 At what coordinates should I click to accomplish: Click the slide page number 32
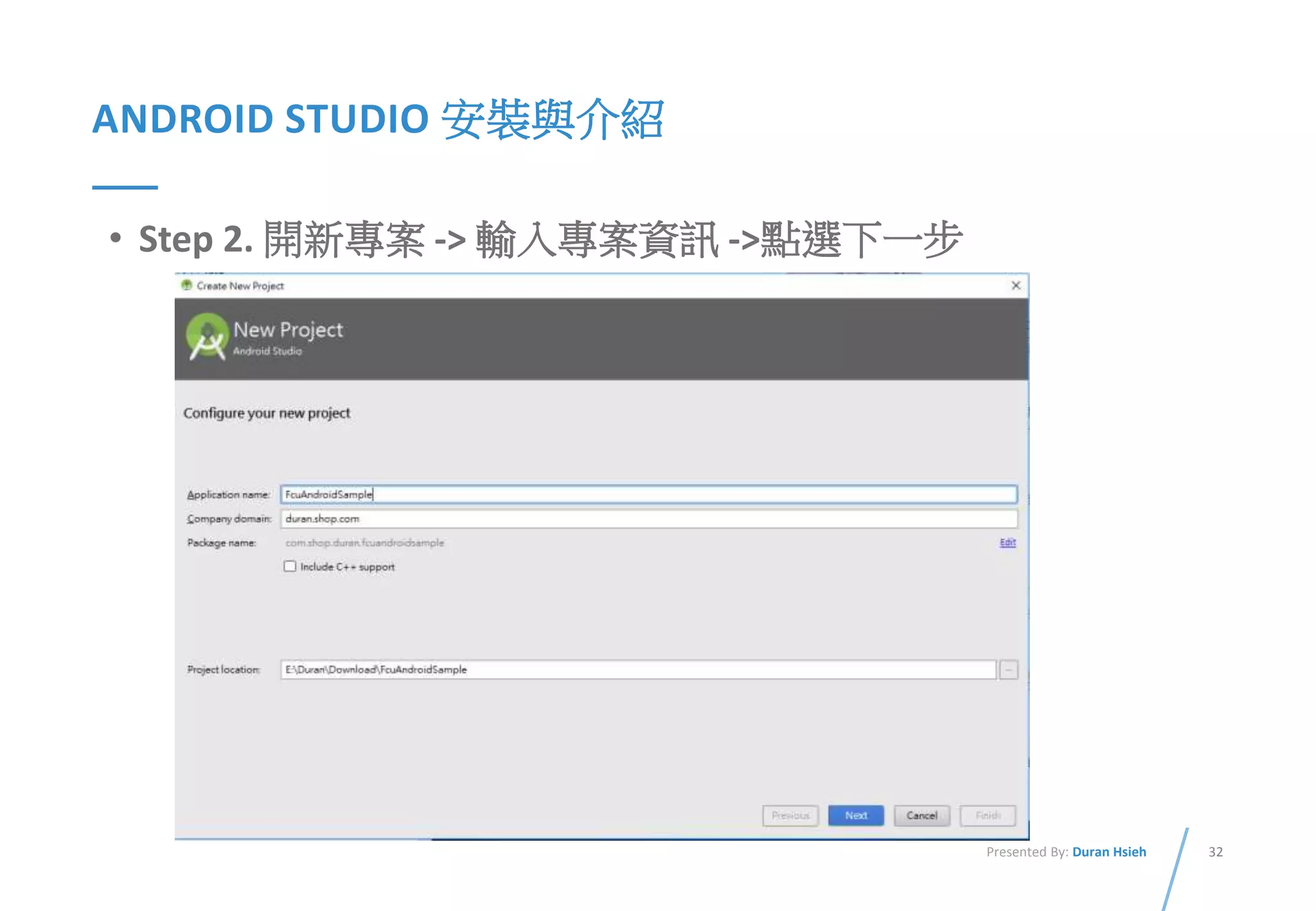[x=1216, y=852]
